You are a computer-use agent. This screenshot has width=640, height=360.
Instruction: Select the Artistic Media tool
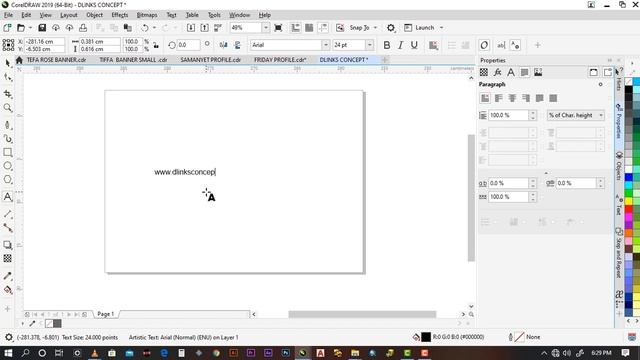tap(8, 138)
